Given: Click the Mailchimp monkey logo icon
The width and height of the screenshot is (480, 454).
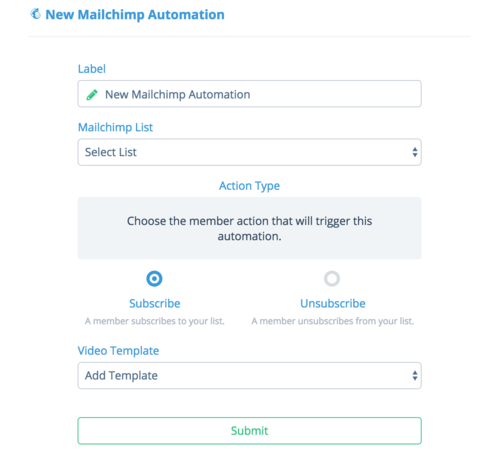Looking at the screenshot, I should 35,14.
